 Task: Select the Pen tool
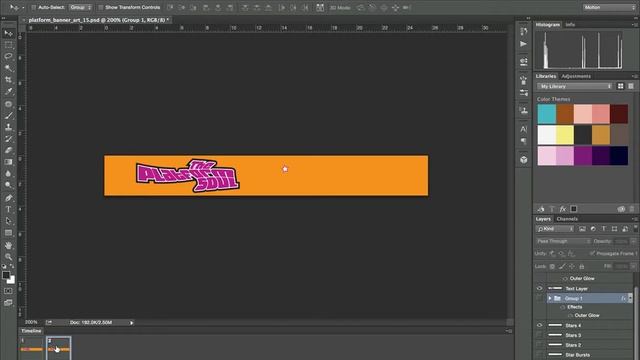(9, 198)
